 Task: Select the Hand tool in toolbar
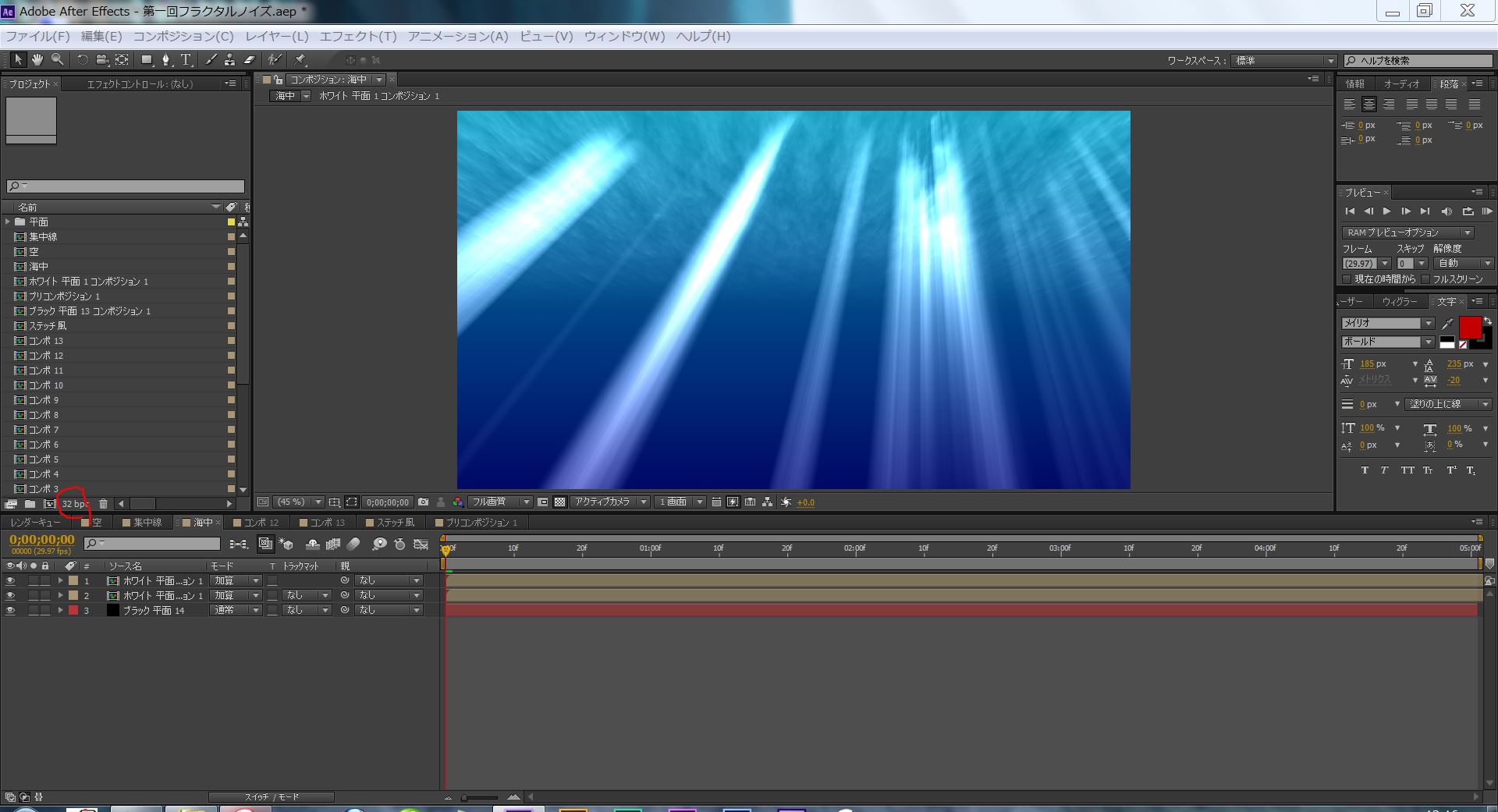[37, 60]
